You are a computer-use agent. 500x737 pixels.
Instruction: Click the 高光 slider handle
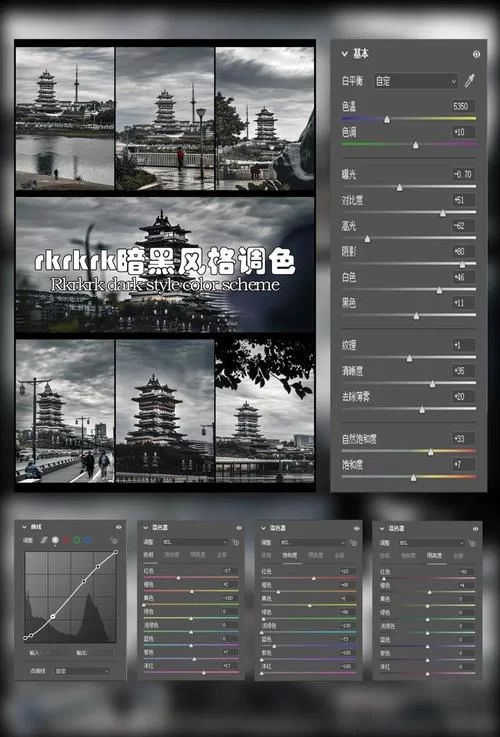pos(367,239)
